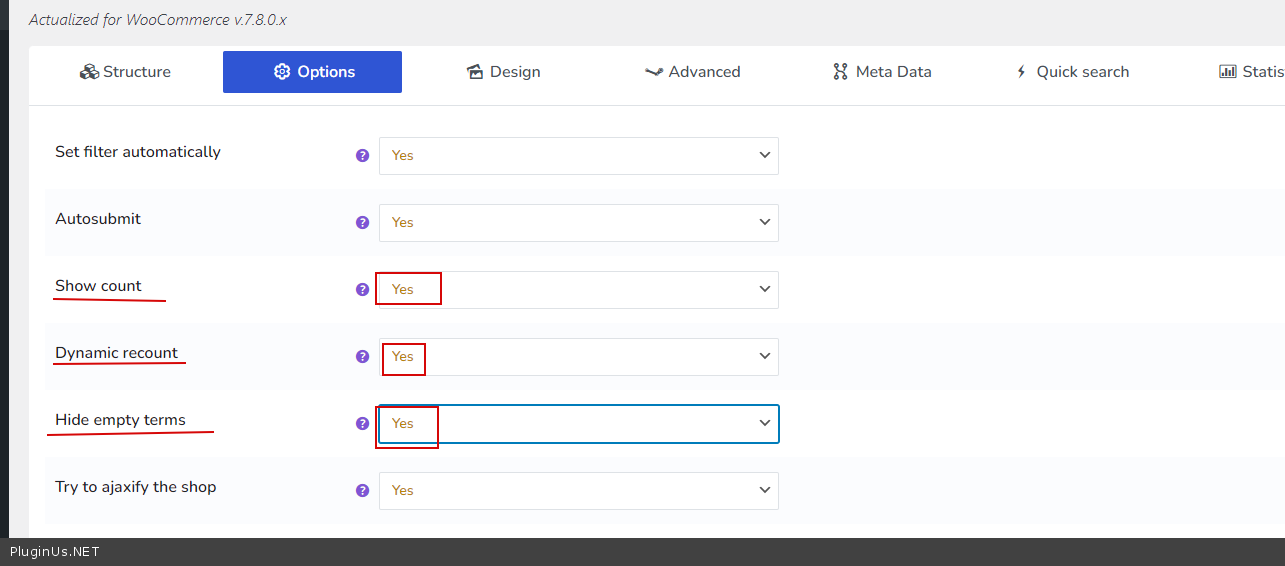This screenshot has height=566, width=1285.
Task: Click Dynamic recount help question icon
Action: pos(363,357)
